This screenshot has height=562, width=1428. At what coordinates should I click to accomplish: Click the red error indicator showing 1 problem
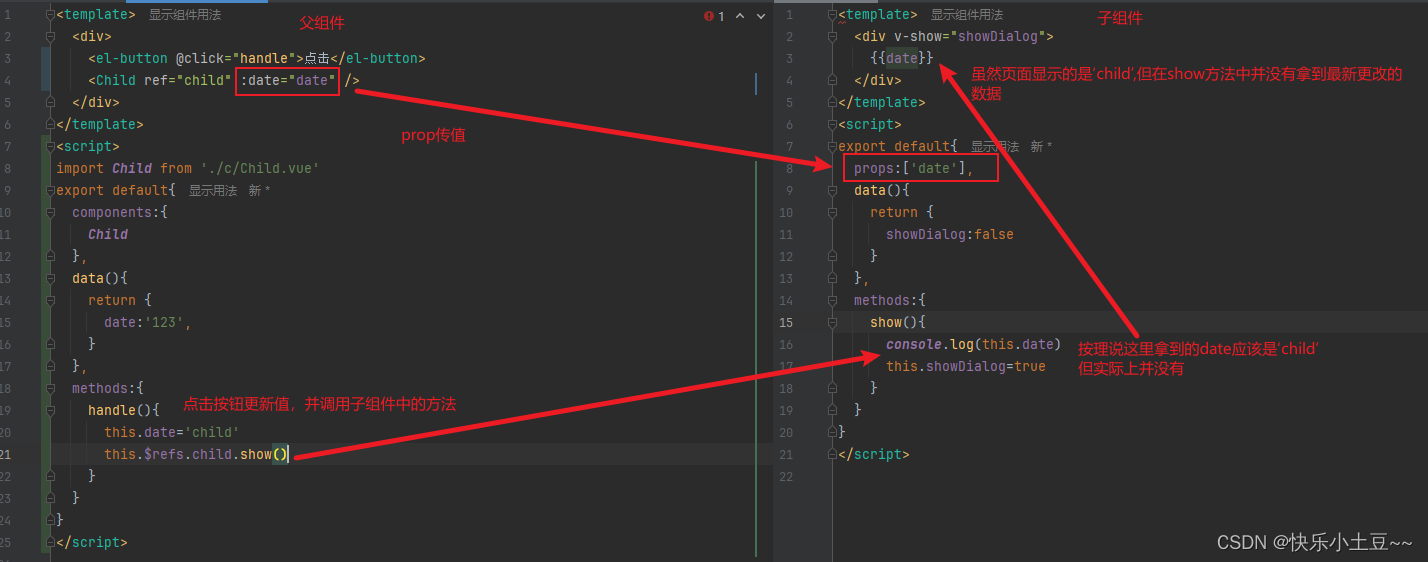pos(715,15)
